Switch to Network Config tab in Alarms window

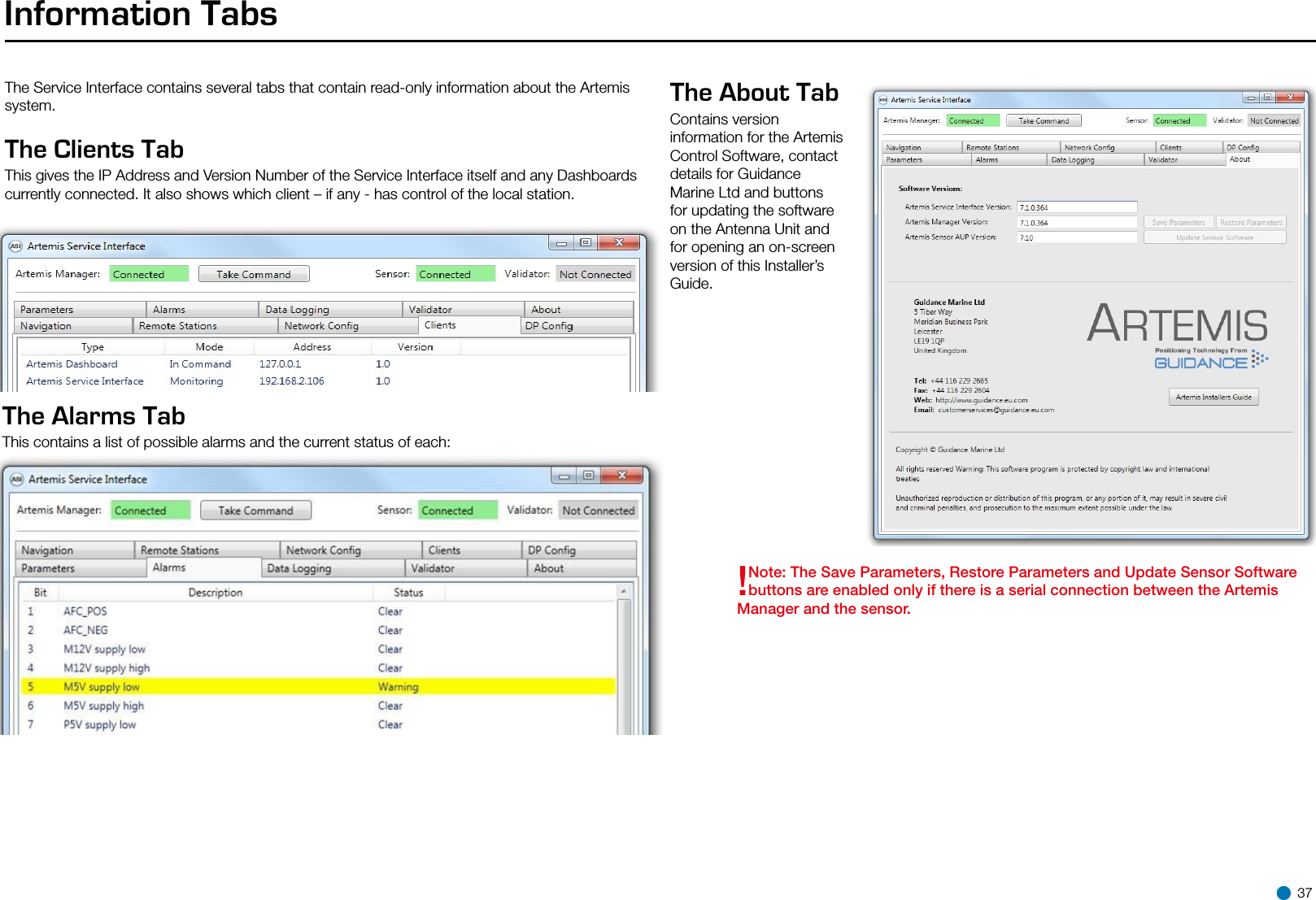[351, 550]
